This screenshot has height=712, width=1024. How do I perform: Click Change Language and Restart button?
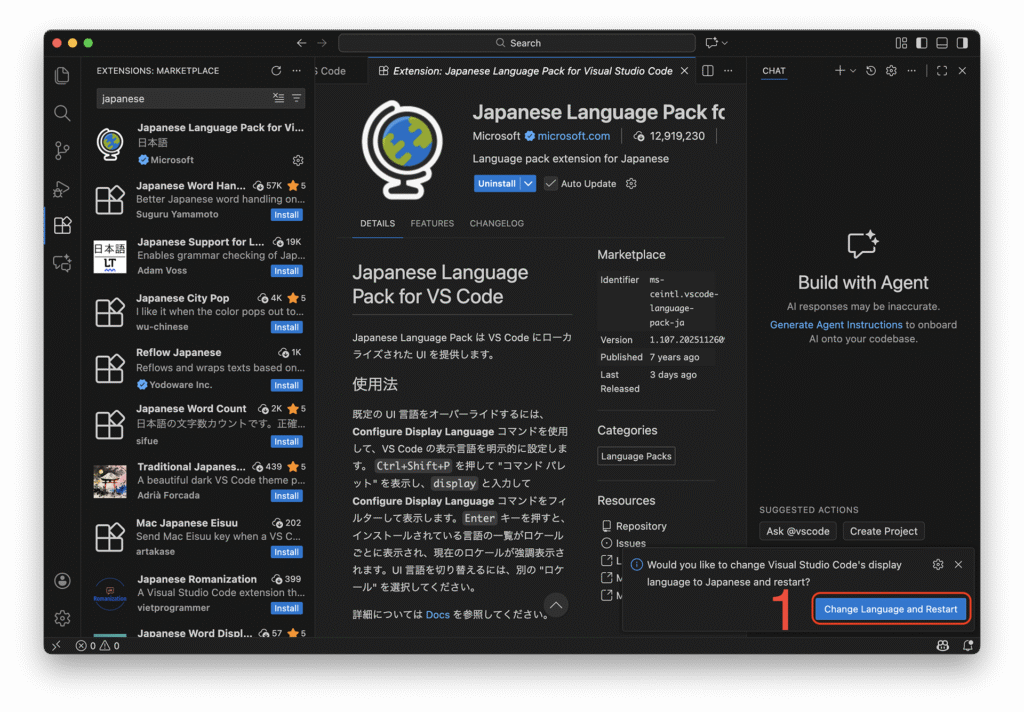pos(890,609)
